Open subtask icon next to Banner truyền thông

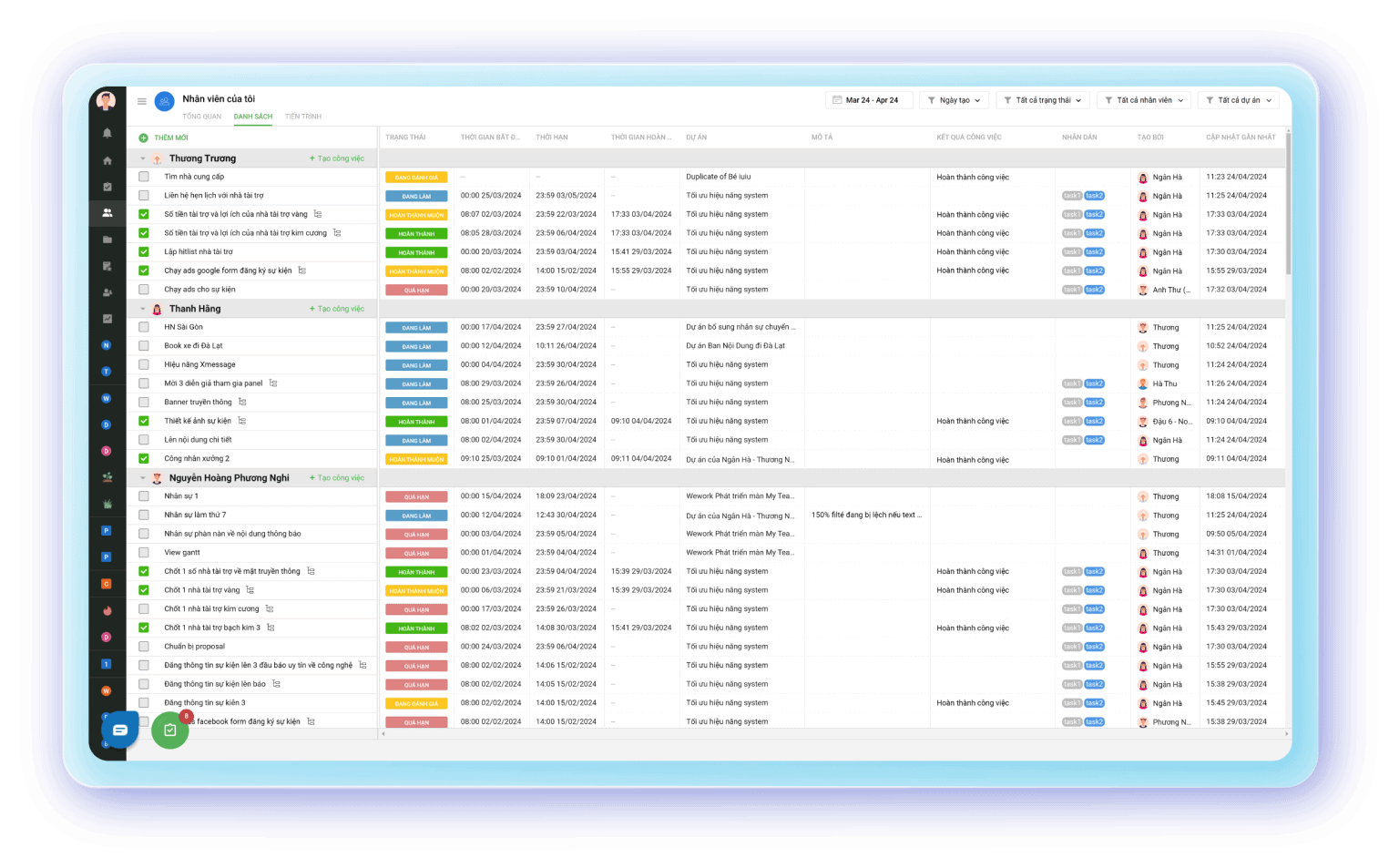(x=242, y=402)
